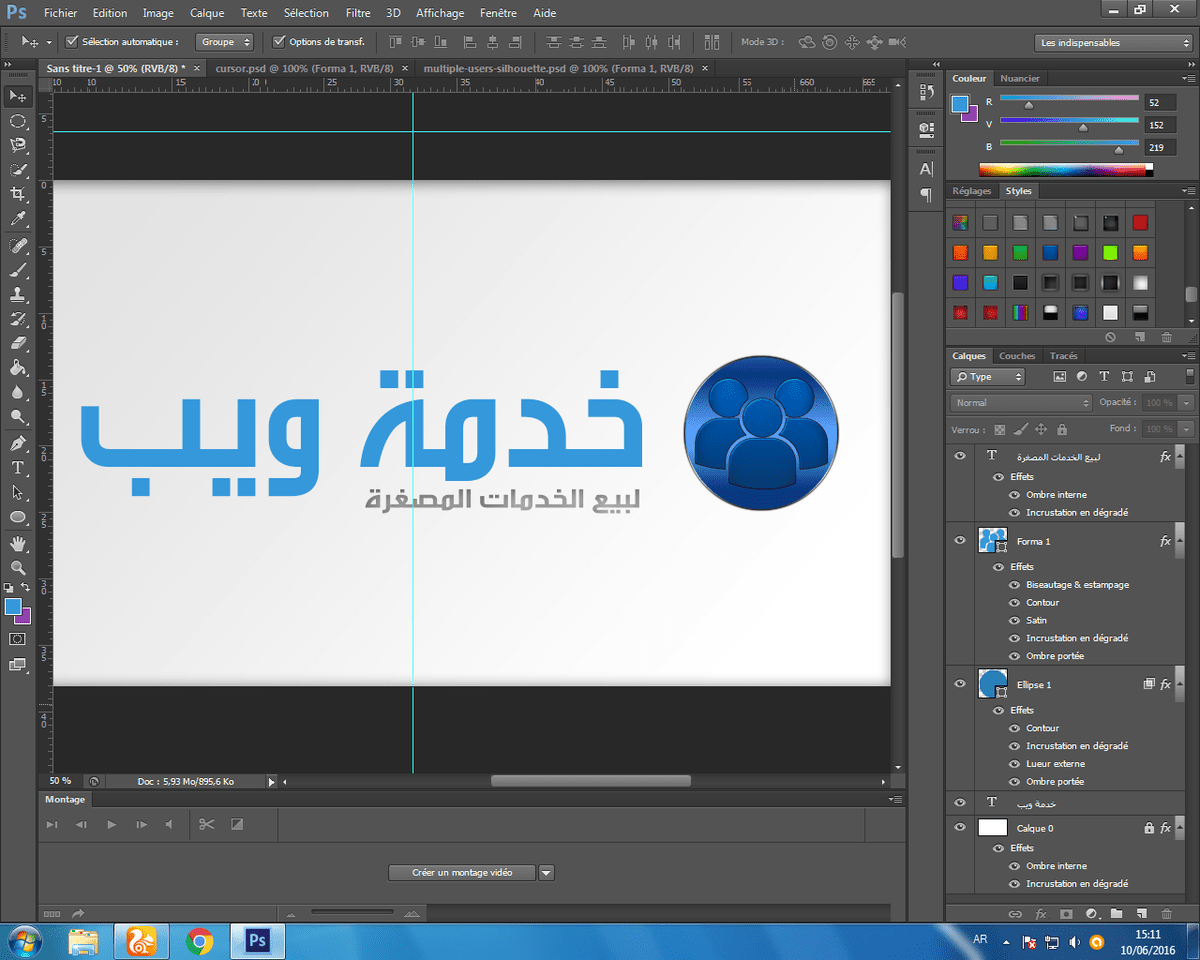
Task: Select the Hand tool
Action: 18,543
